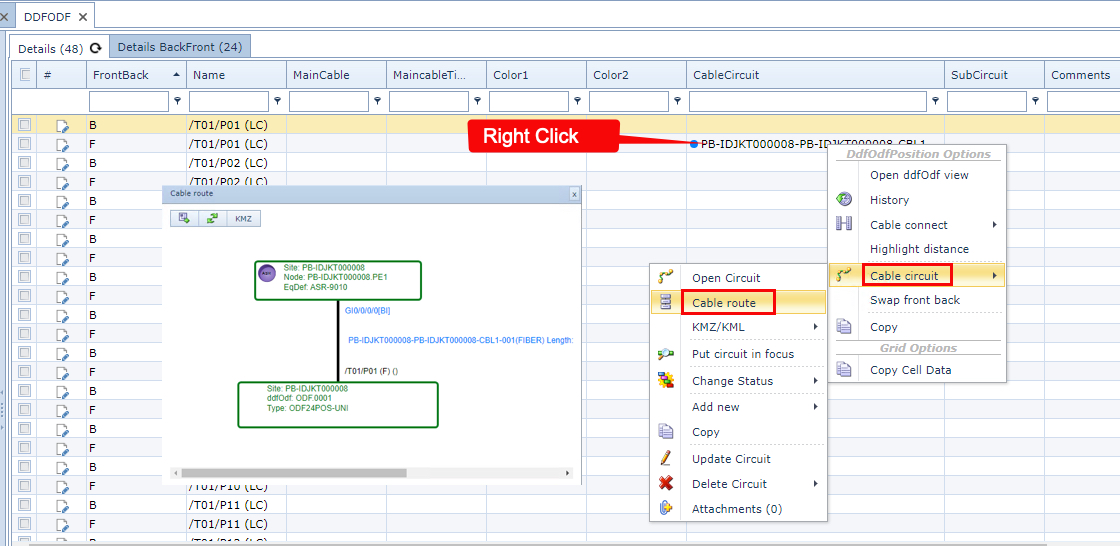
Task: Expand the Cable connect submenu
Action: [x=918, y=225]
